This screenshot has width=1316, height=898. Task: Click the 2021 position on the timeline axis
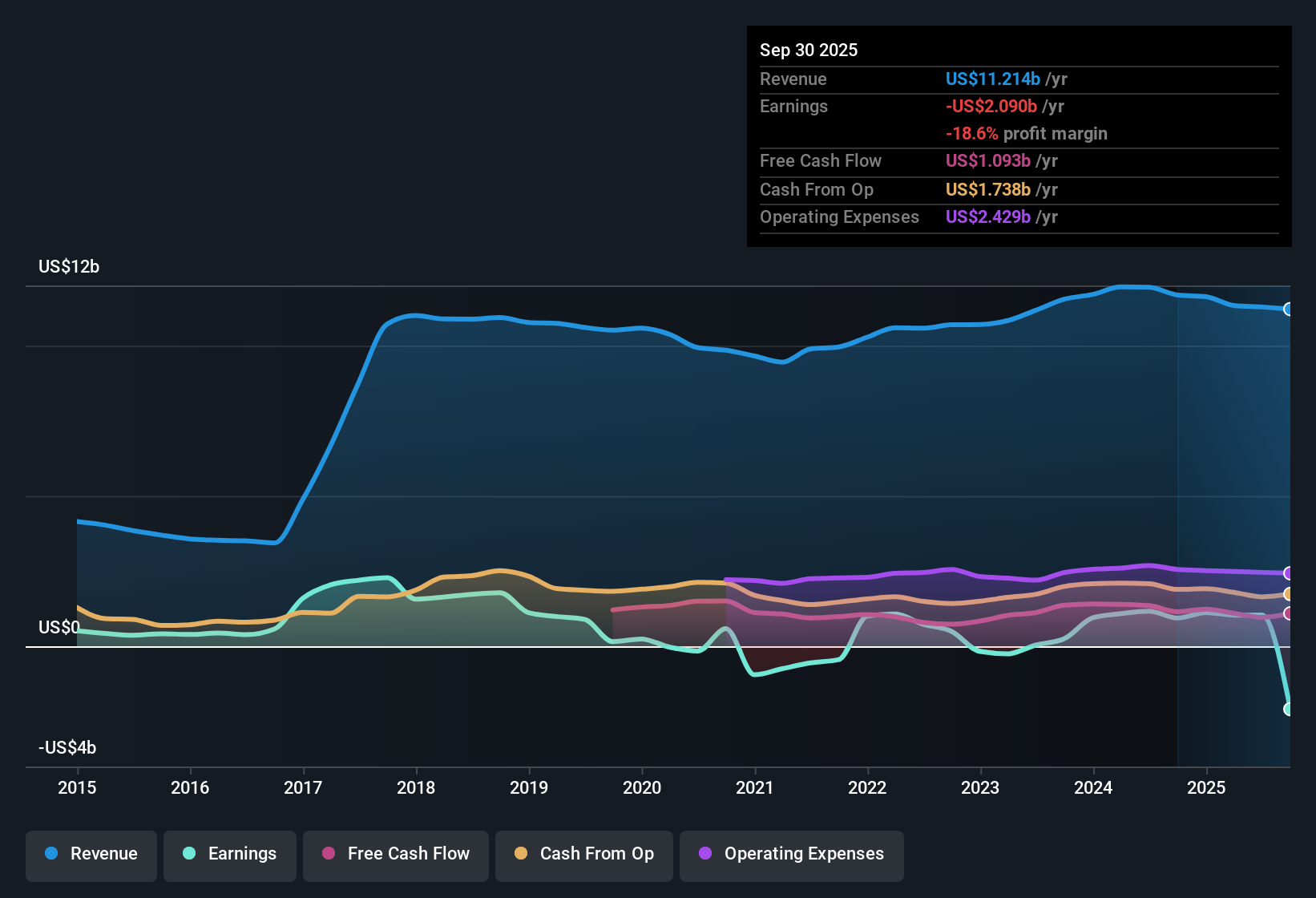pos(755,788)
